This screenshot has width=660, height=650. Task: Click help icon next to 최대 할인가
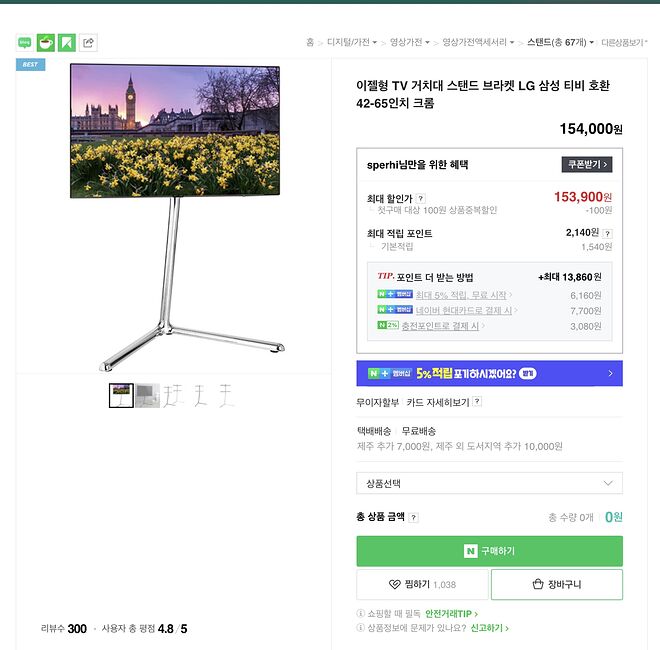click(421, 199)
